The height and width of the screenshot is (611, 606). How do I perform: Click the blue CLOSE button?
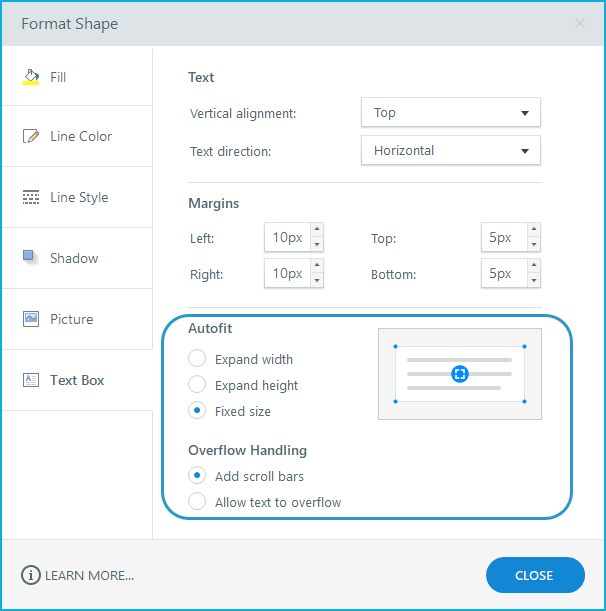click(535, 575)
